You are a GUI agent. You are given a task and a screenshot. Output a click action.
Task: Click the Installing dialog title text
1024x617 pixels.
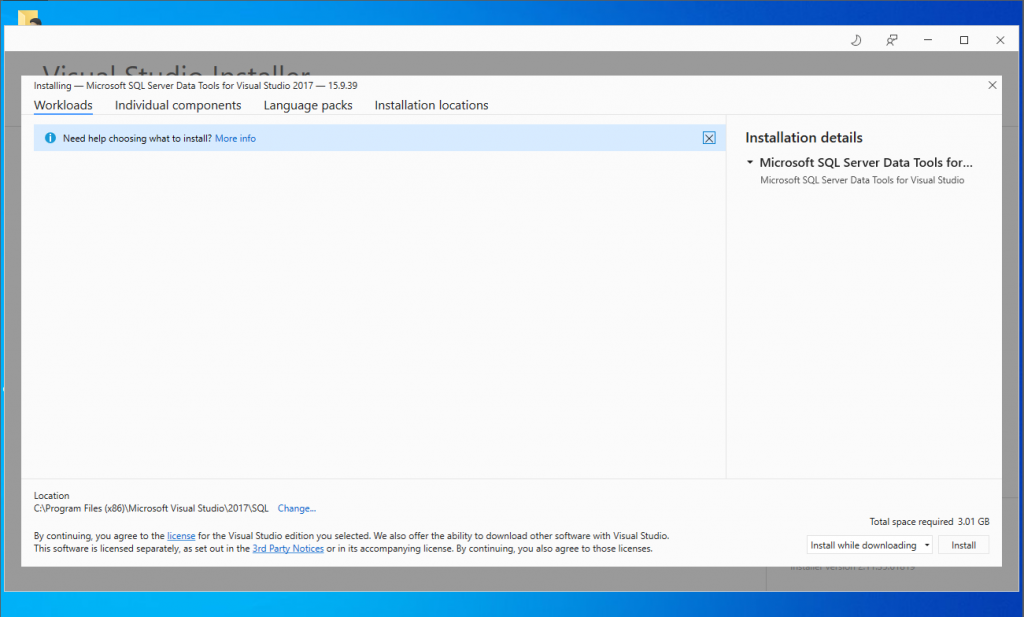point(195,86)
